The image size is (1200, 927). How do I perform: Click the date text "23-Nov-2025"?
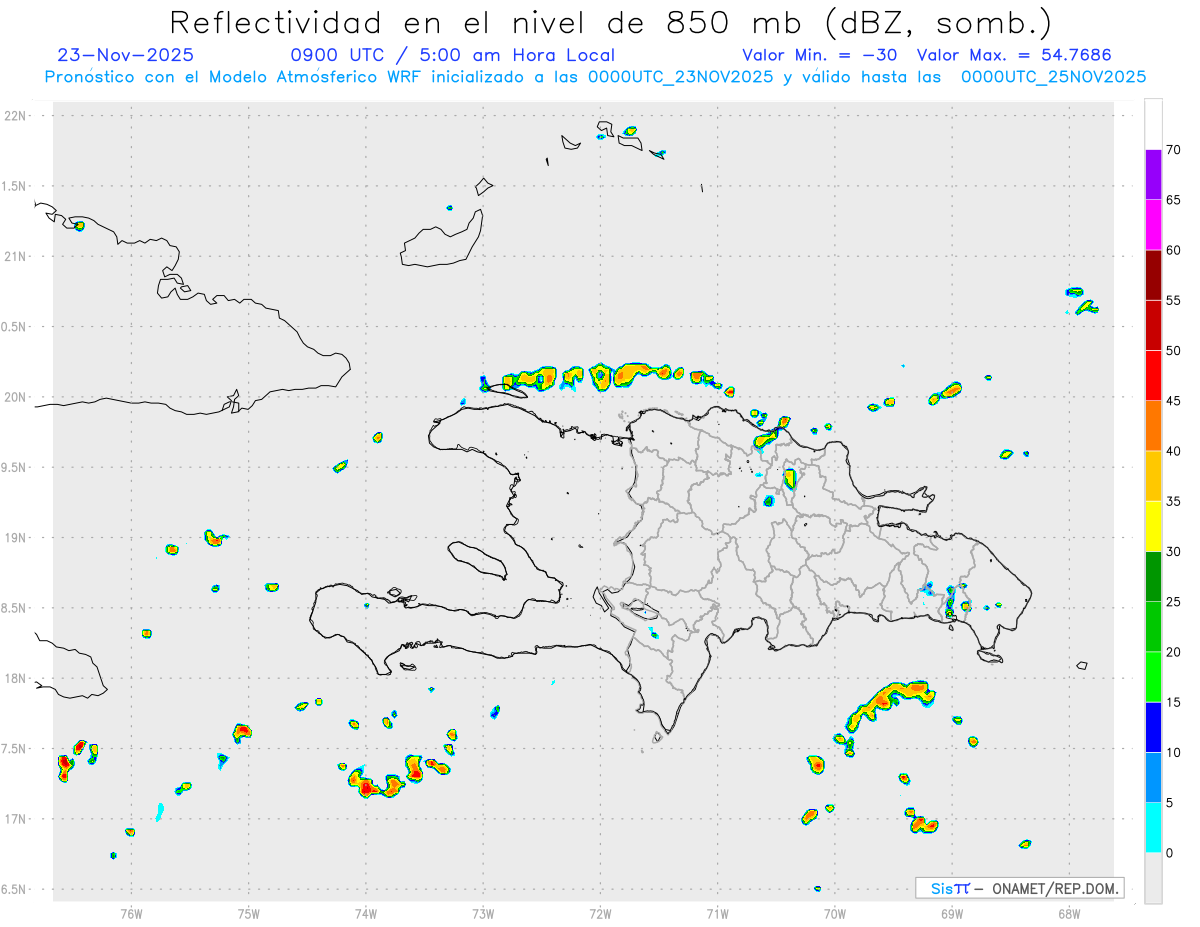pyautogui.click(x=126, y=55)
